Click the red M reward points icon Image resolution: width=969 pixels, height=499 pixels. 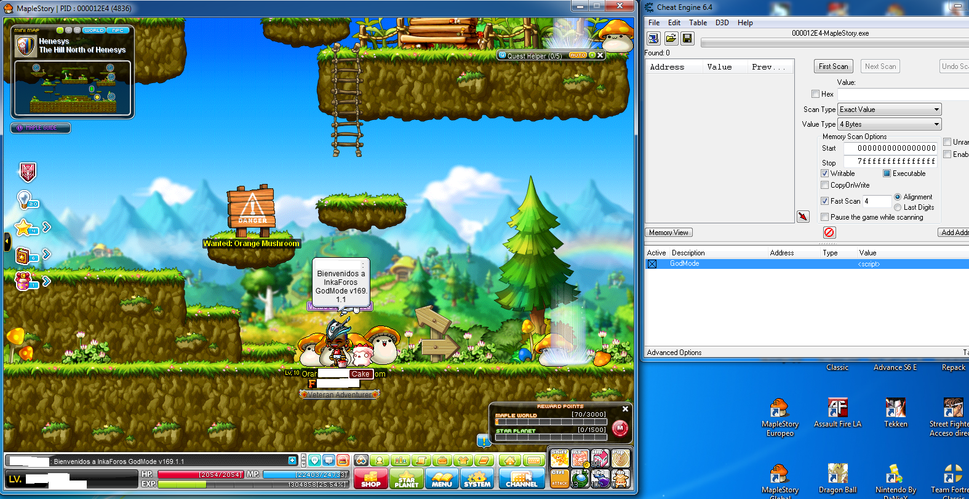point(620,428)
